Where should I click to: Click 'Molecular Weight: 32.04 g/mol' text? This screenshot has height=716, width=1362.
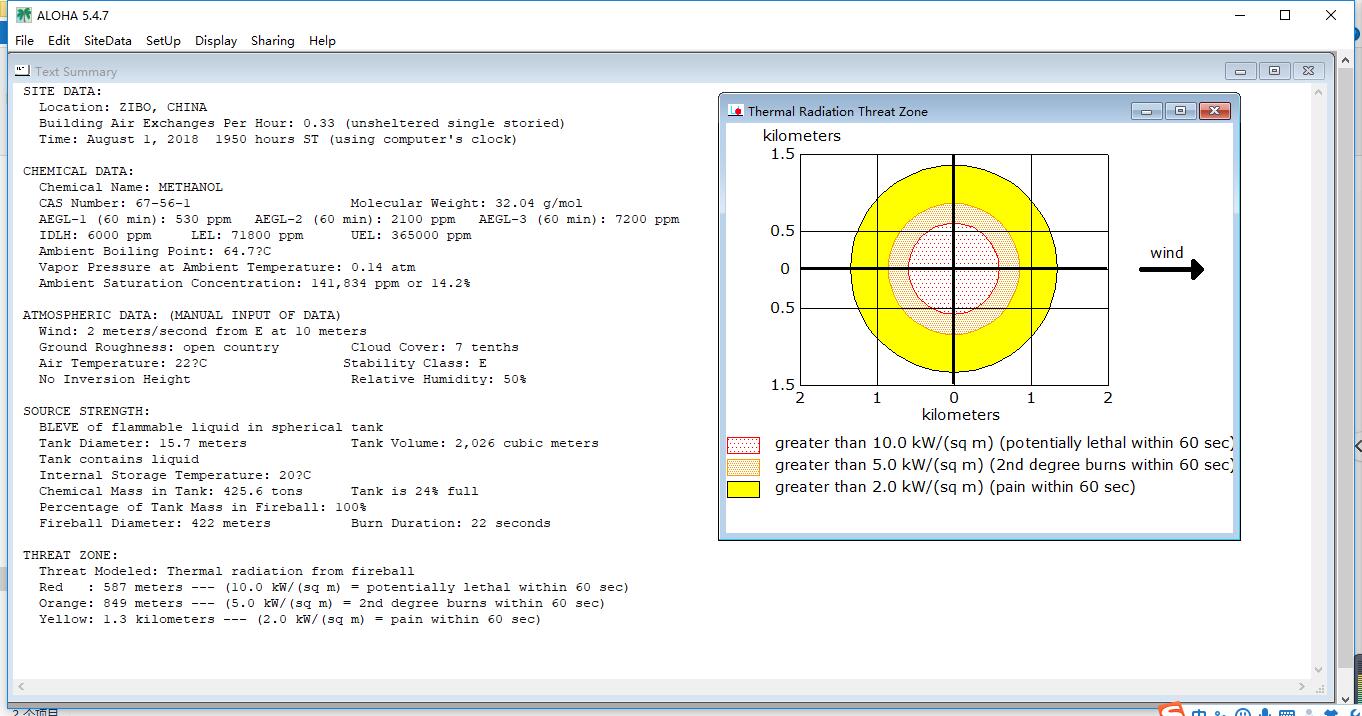tap(466, 203)
